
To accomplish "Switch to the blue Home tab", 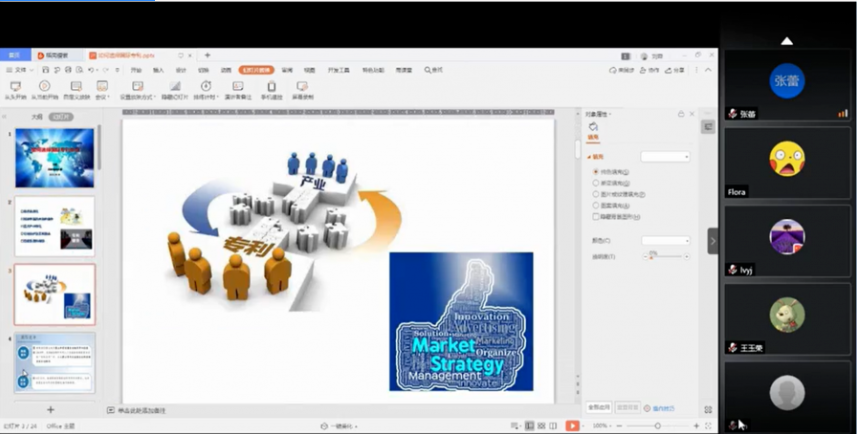I will (15, 55).
